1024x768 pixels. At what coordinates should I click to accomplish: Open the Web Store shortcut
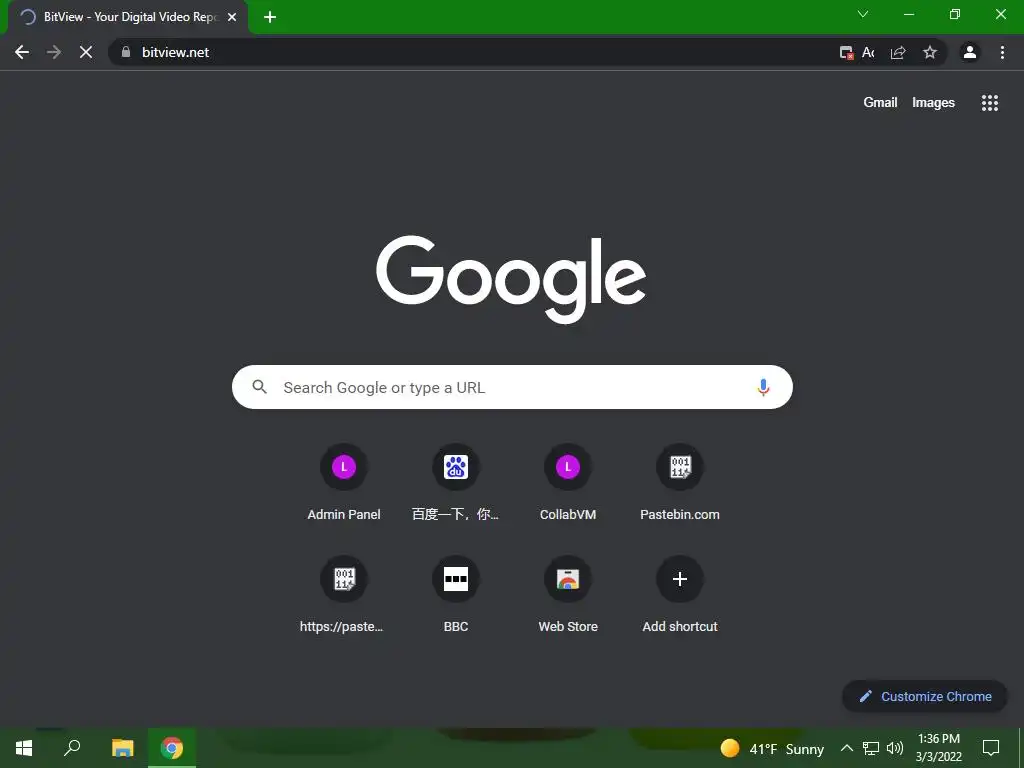[568, 595]
